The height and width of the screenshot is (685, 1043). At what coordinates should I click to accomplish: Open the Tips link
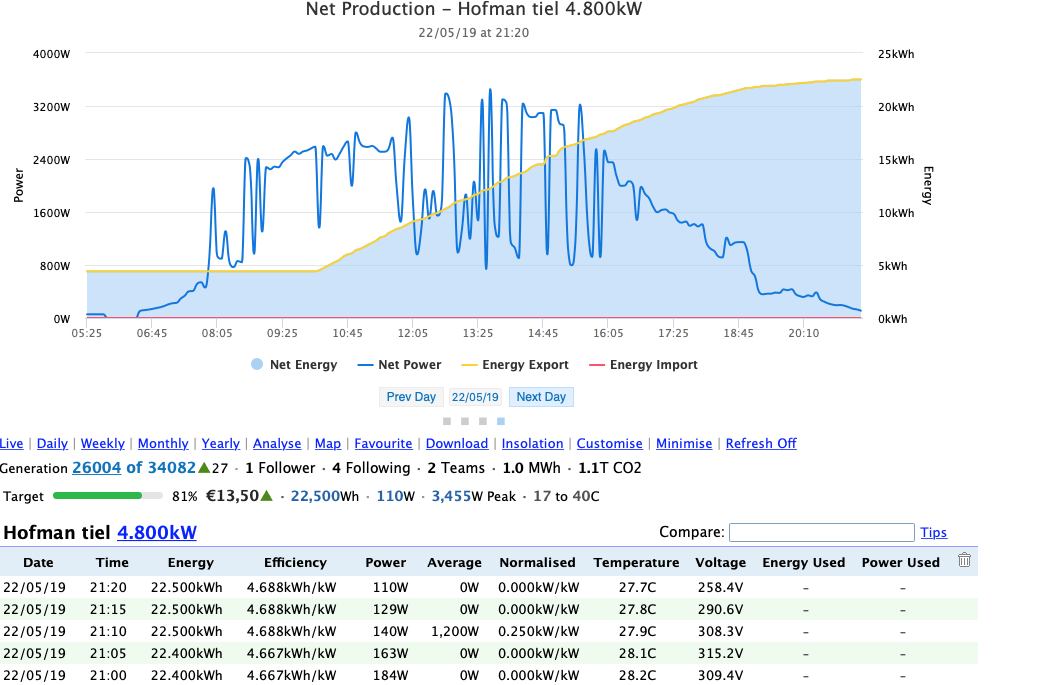pos(934,533)
